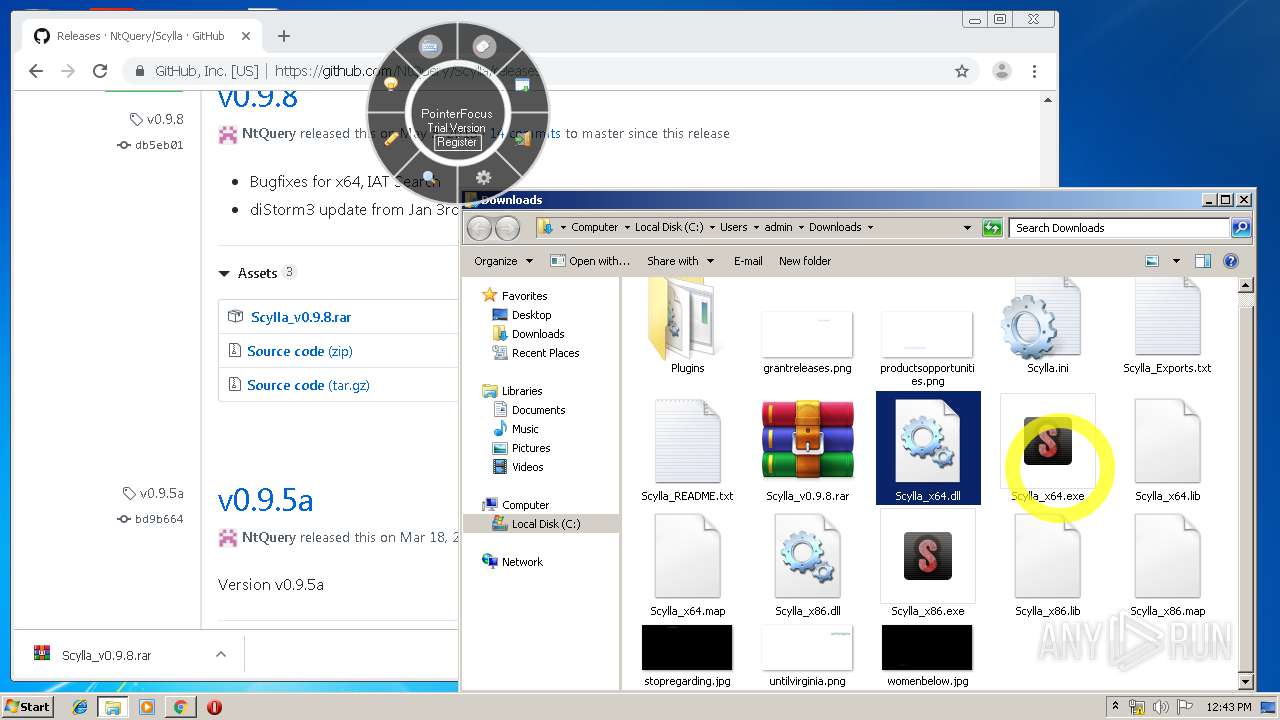Open the v0.9.5a release title

coord(265,500)
